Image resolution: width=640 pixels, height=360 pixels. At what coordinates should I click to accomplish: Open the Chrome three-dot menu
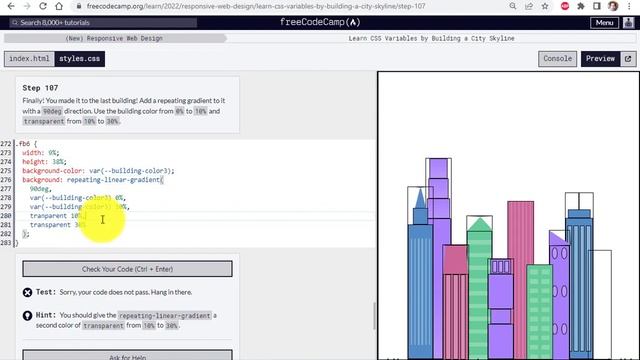click(629, 6)
